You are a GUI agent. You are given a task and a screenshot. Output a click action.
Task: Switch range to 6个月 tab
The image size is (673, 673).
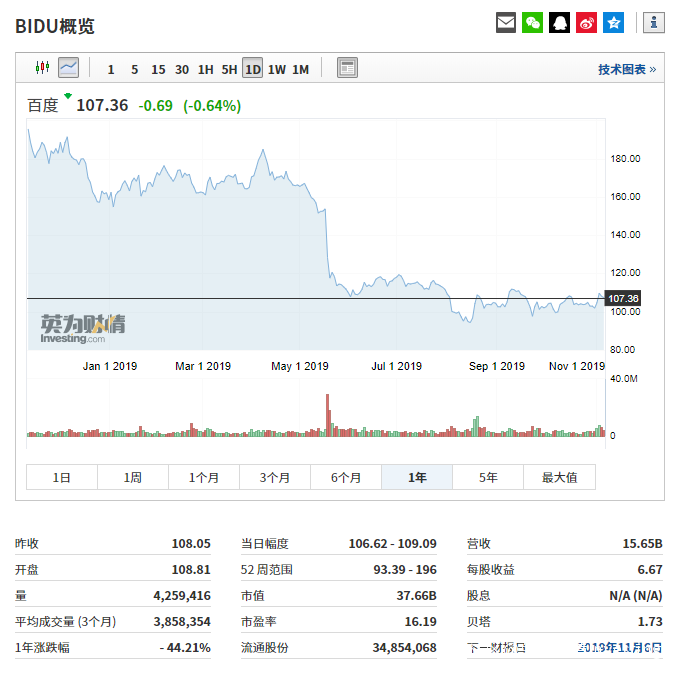[x=346, y=477]
